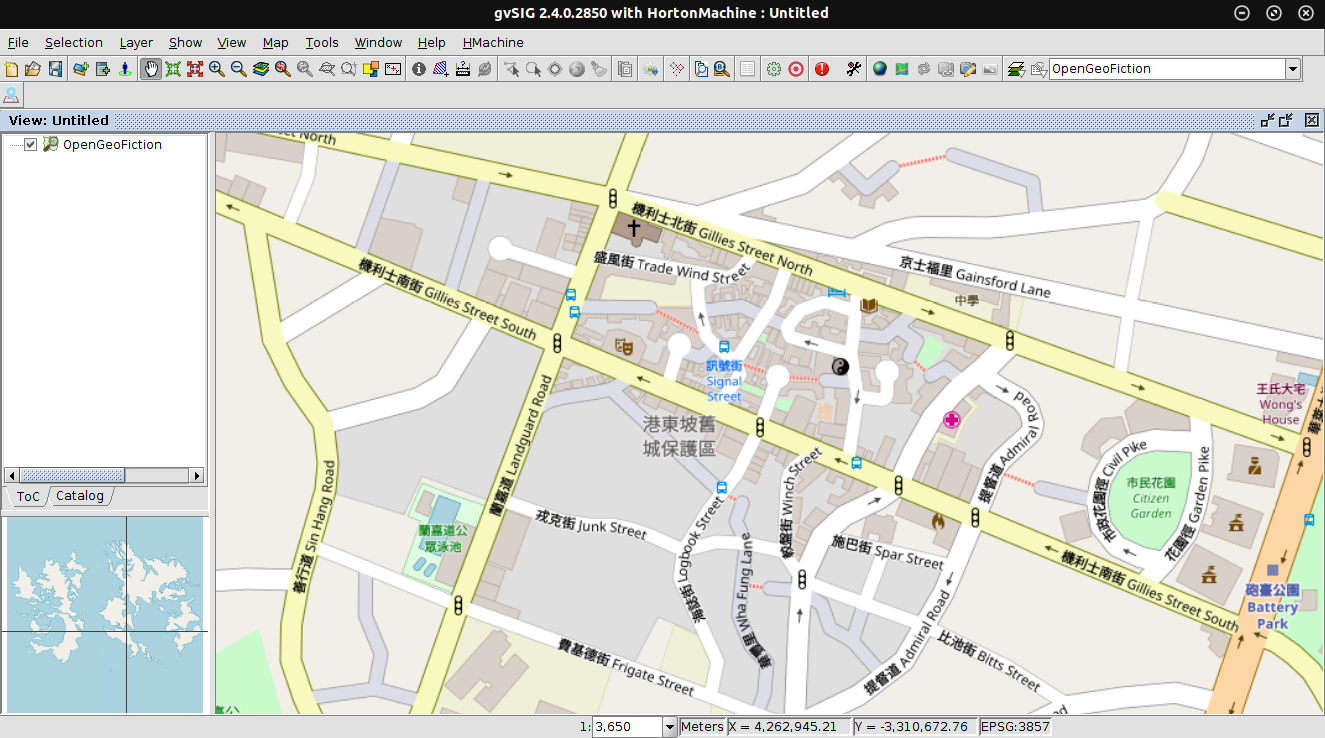This screenshot has height=738, width=1325.
Task: Collapse the OpenGeoFiction tree node
Action: (10, 144)
